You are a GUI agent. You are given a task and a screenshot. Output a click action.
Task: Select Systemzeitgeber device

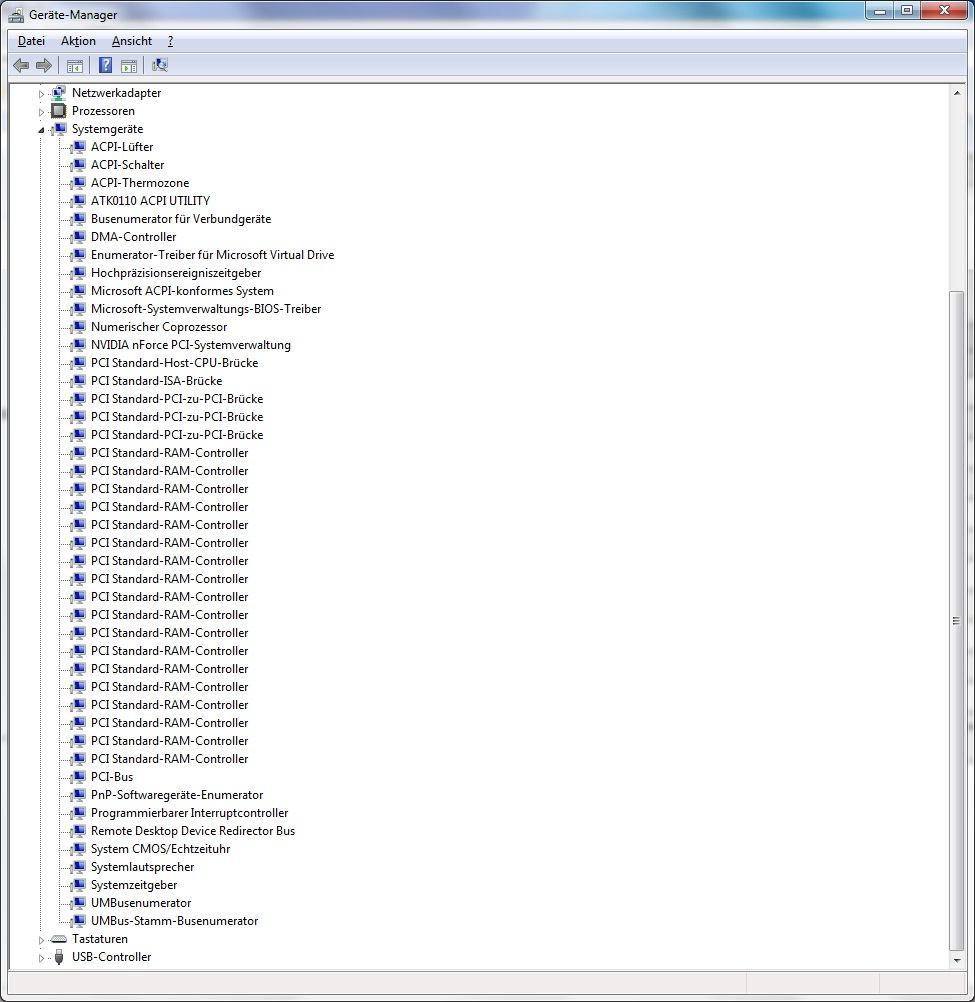coord(134,885)
